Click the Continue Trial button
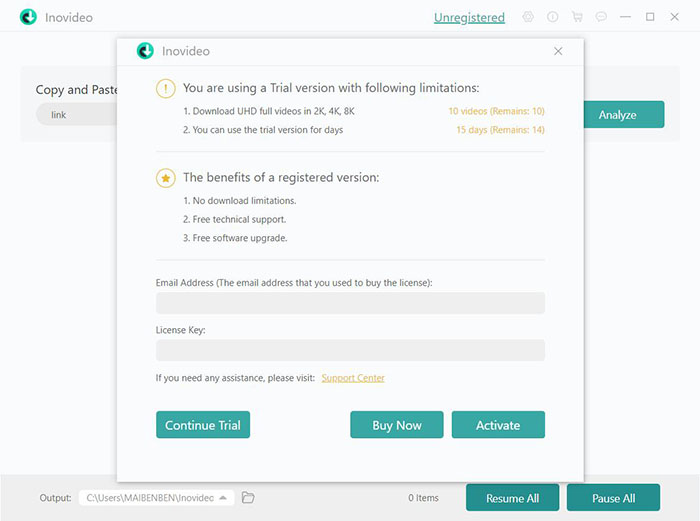Image resolution: width=700 pixels, height=521 pixels. pyautogui.click(x=203, y=425)
